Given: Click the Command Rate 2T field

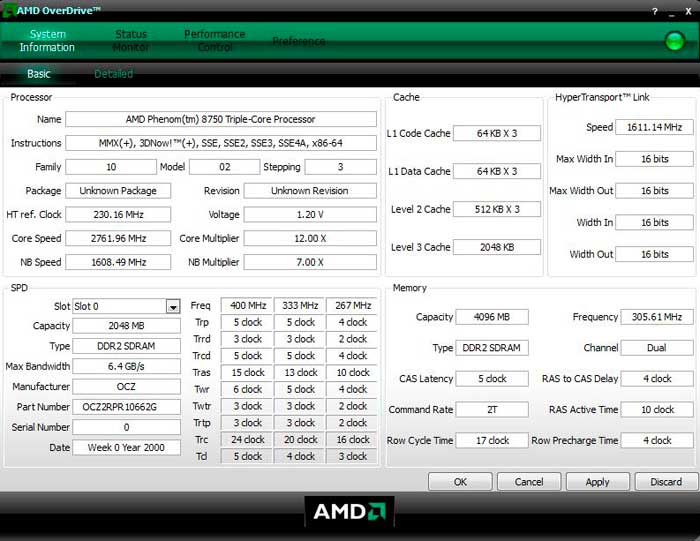Looking at the screenshot, I should point(492,409).
